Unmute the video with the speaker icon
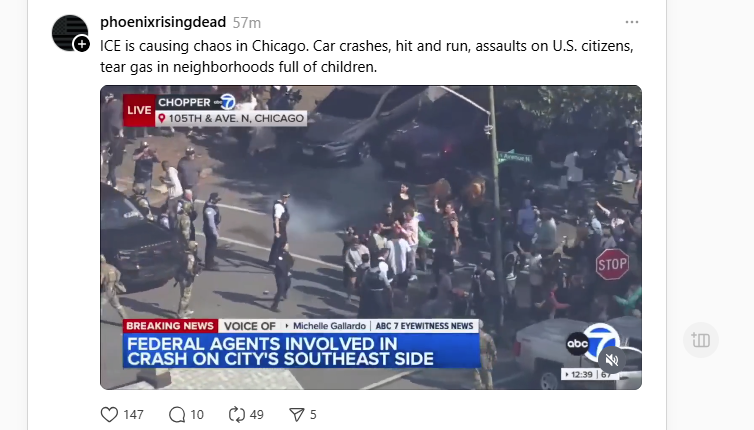754x430 pixels. [x=612, y=360]
